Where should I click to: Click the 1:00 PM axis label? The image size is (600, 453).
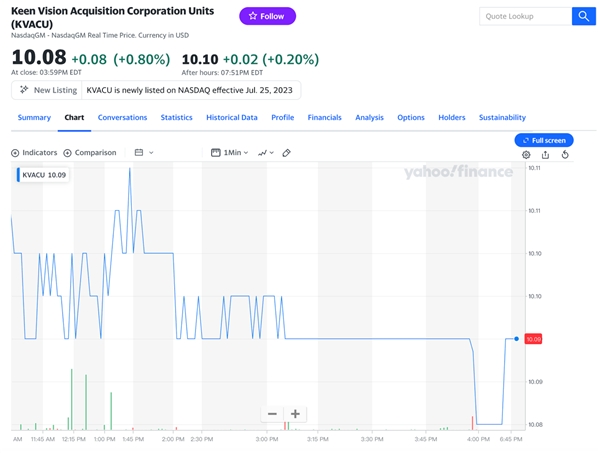coord(104,439)
